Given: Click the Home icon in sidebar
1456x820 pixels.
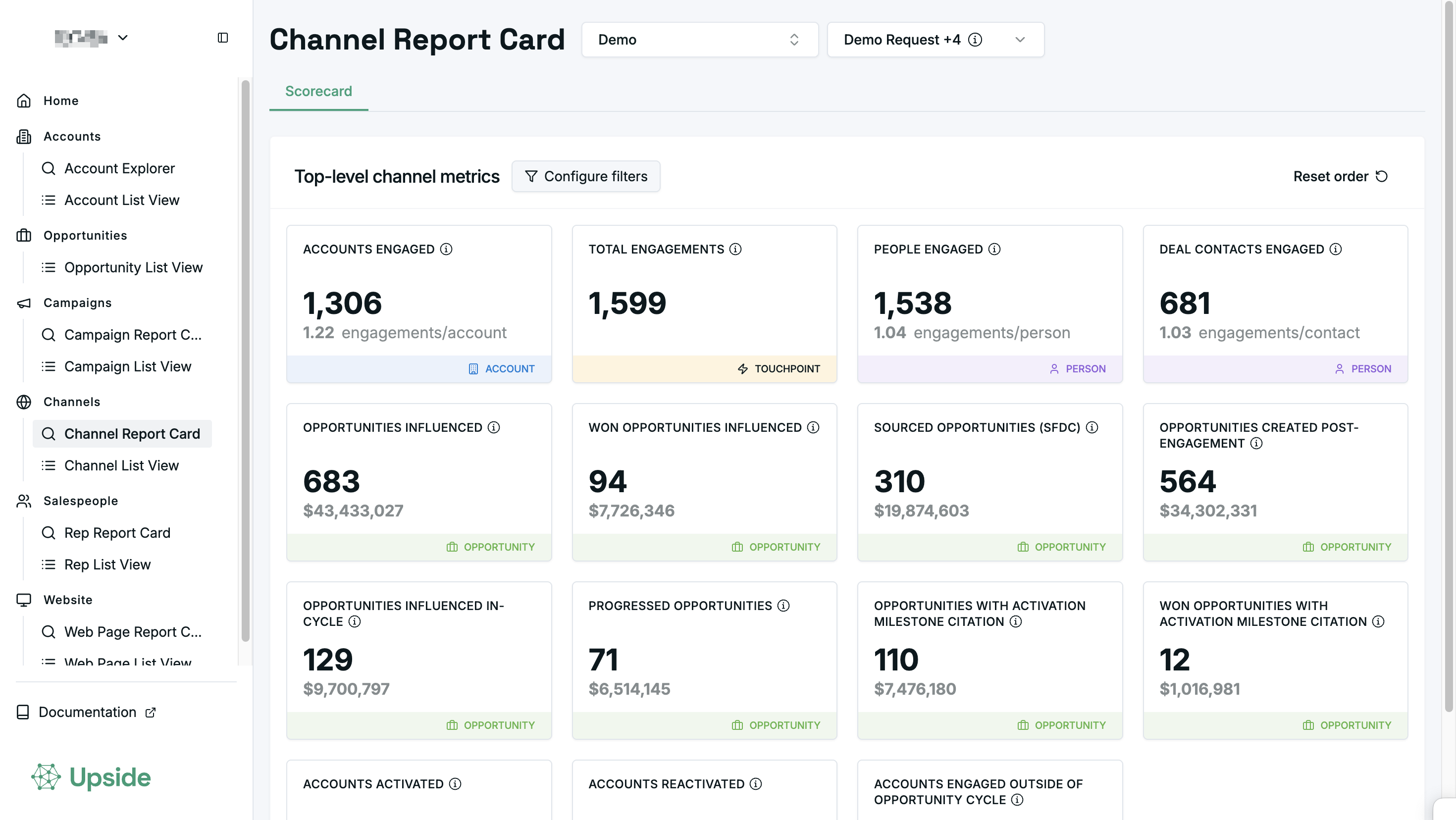Looking at the screenshot, I should pyautogui.click(x=24, y=101).
